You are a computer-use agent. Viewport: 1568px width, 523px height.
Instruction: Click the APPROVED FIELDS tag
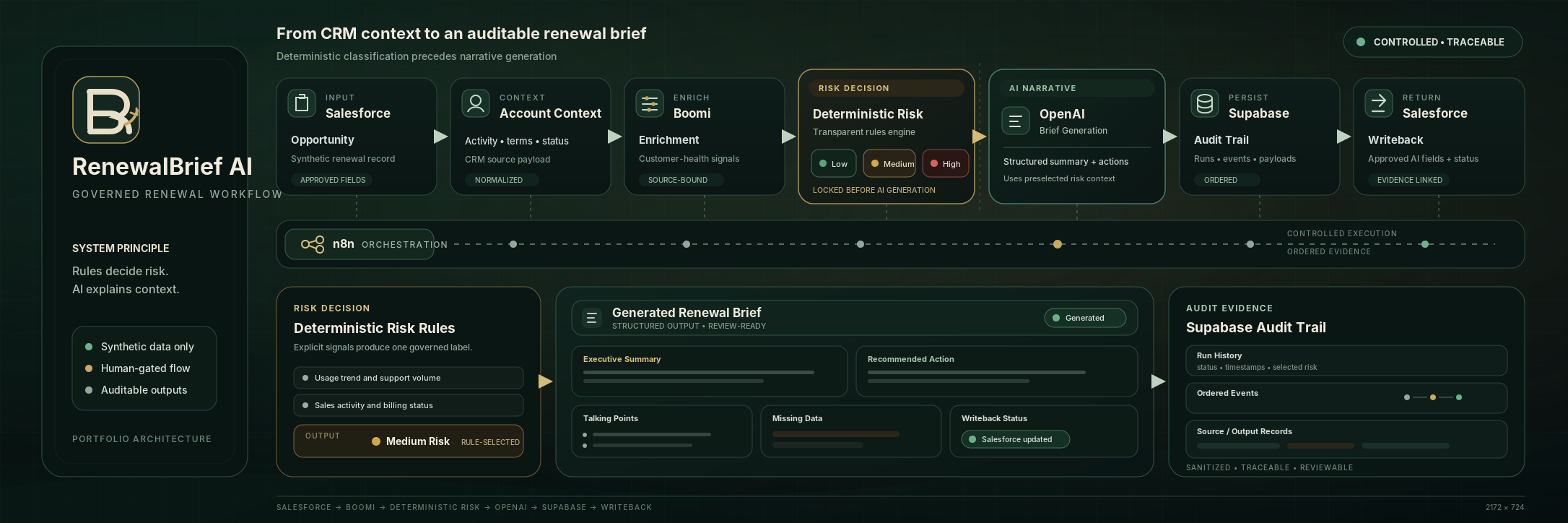(332, 180)
